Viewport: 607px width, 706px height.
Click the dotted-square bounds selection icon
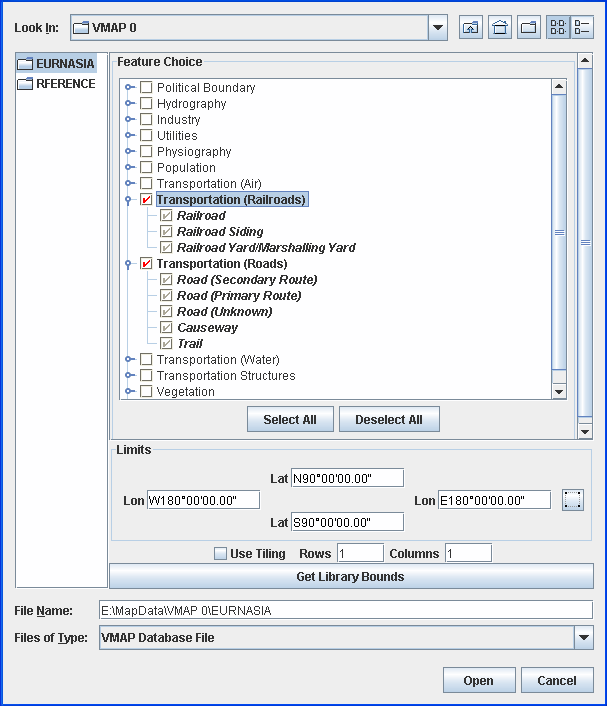pyautogui.click(x=573, y=500)
